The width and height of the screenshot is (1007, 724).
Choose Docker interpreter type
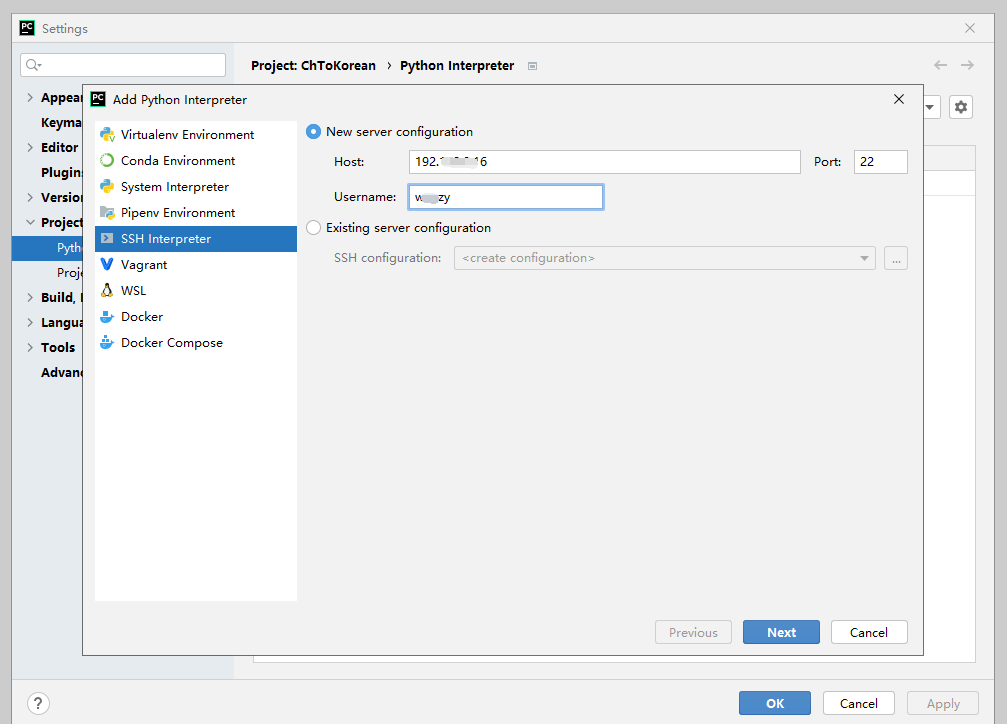196,317
